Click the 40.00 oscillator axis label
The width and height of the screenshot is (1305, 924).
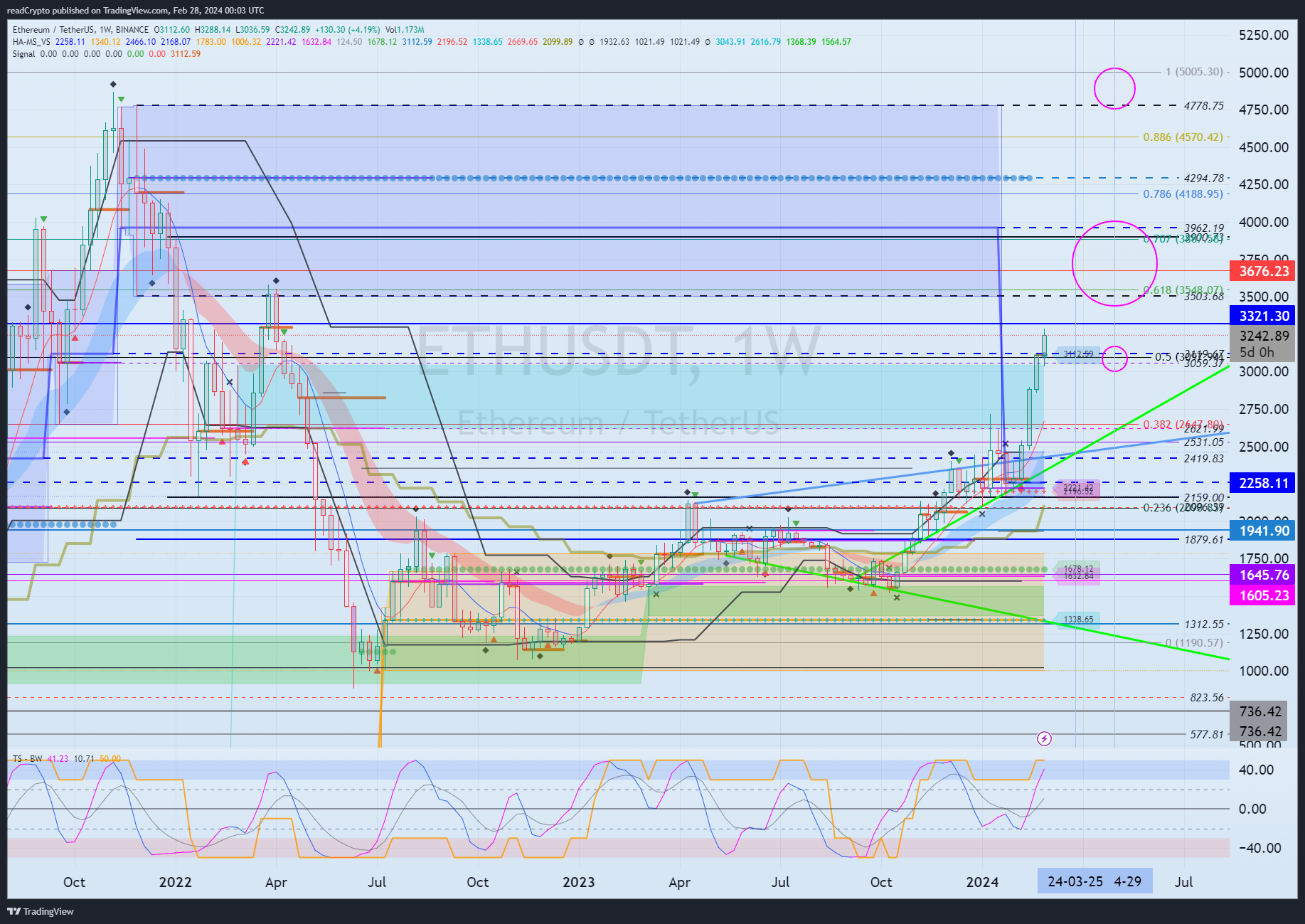(x=1256, y=770)
